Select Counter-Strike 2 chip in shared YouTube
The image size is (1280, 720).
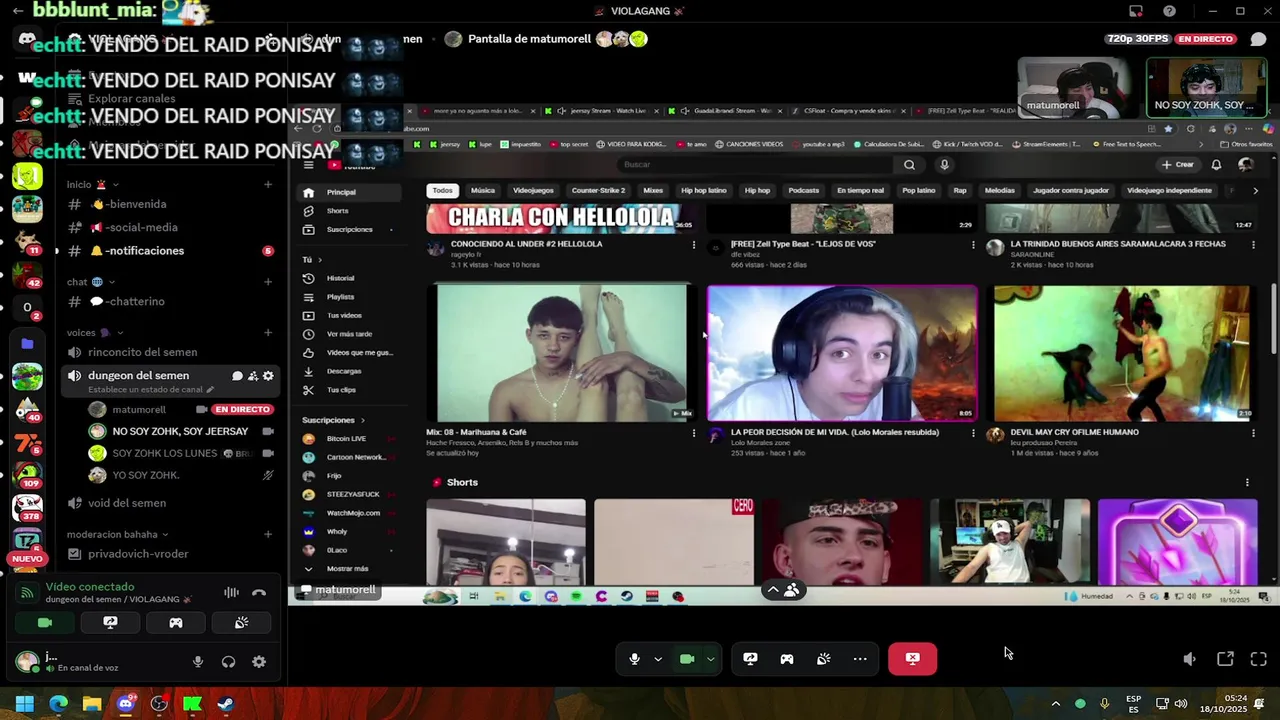point(598,190)
